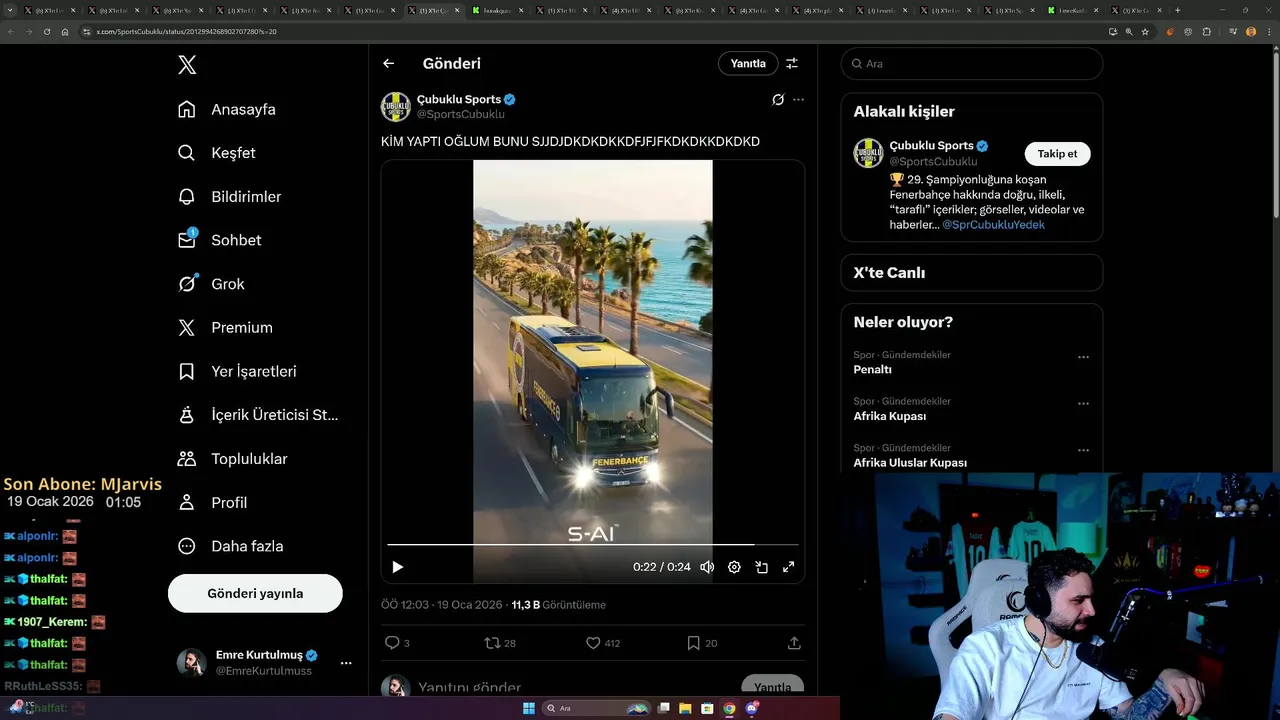Open Topluluklar communities
Viewport: 1280px width, 720px height.
pyautogui.click(x=232, y=459)
